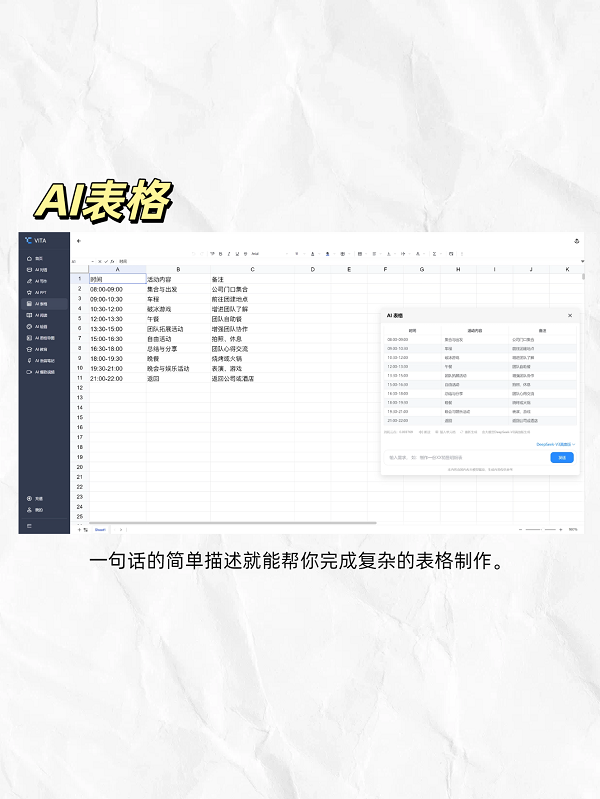600x799 pixels.
Task: Select cell containing 返回公司或酒店
Action: coord(252,379)
